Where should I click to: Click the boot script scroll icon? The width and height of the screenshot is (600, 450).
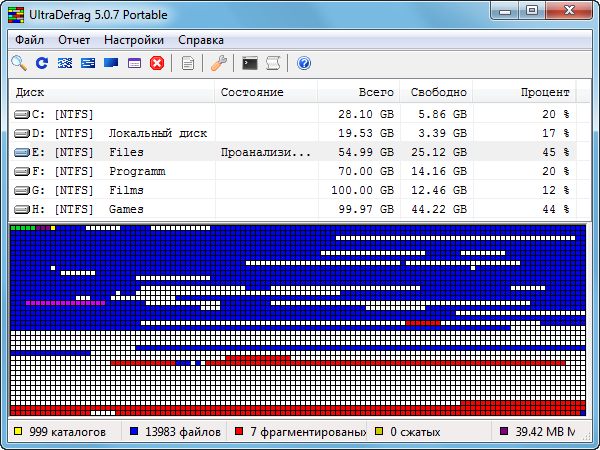[273, 63]
